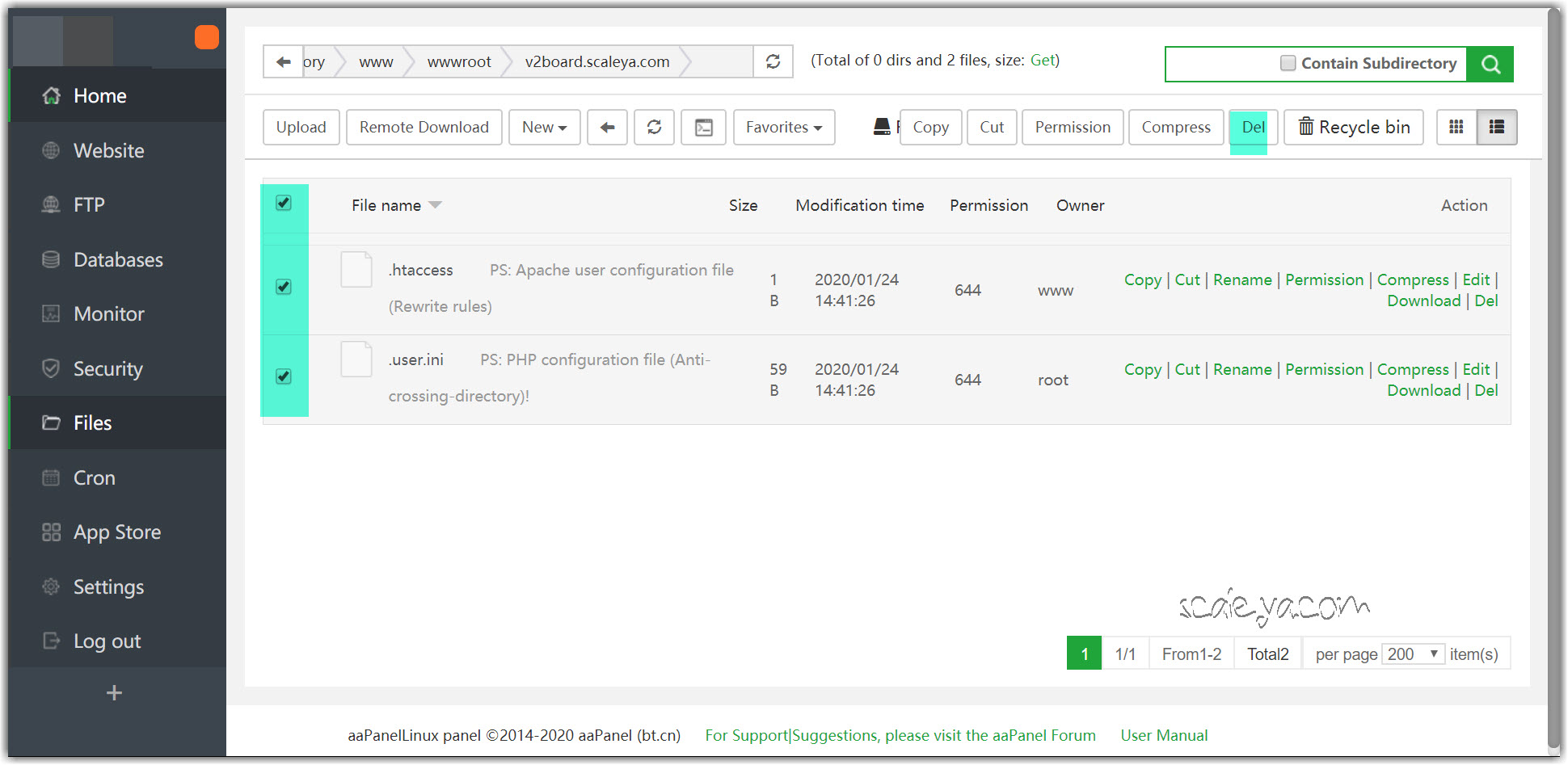Uncheck the .htaccess file checkbox
Image resolution: width=1568 pixels, height=765 pixels.
pos(284,287)
